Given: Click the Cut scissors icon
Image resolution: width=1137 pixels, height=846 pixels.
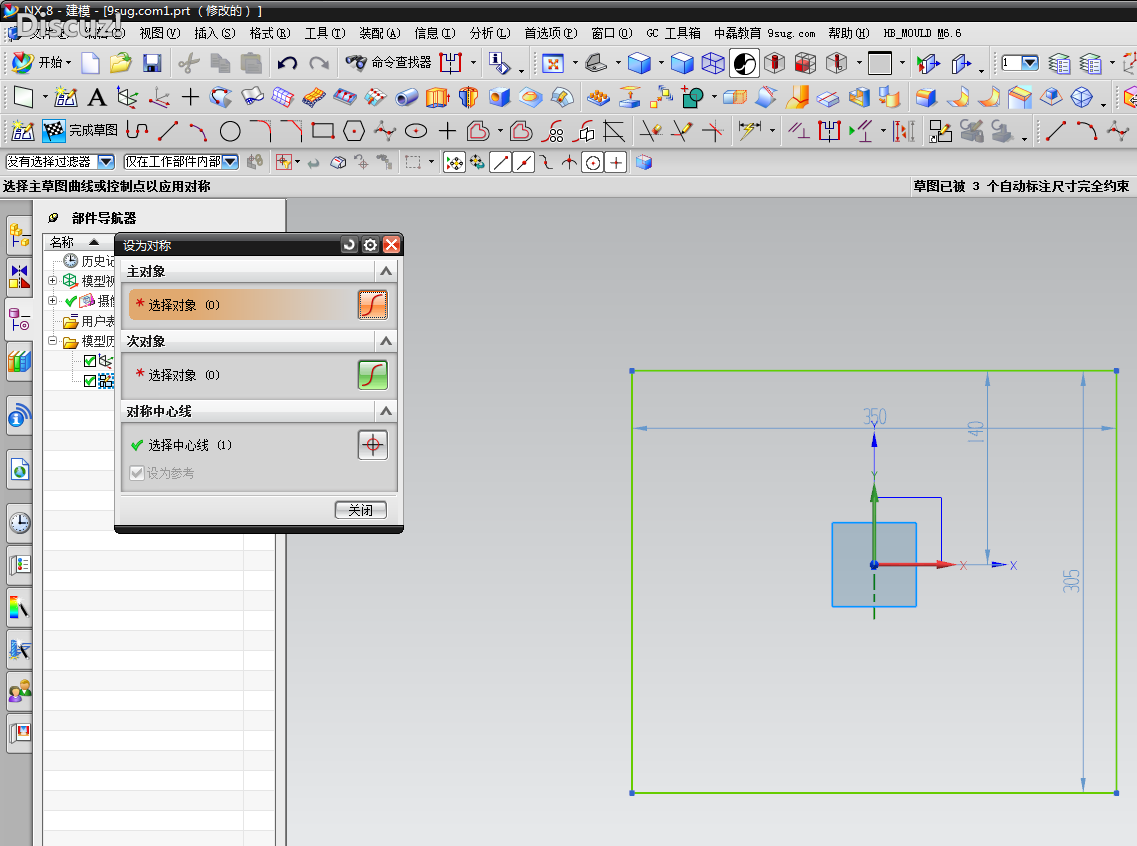Looking at the screenshot, I should click(x=189, y=64).
